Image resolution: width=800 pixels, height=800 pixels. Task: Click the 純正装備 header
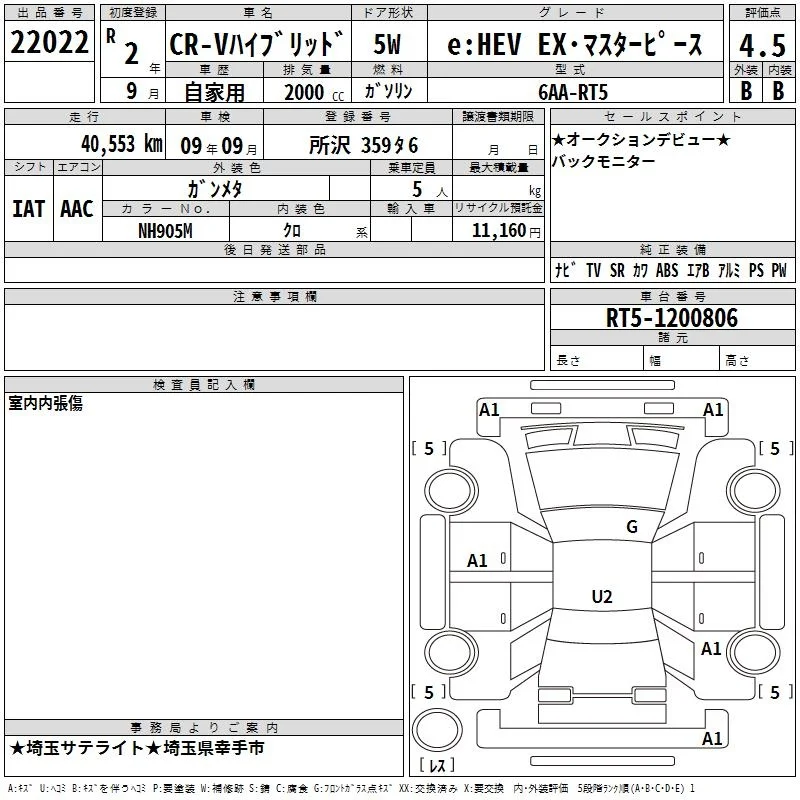click(x=672, y=249)
